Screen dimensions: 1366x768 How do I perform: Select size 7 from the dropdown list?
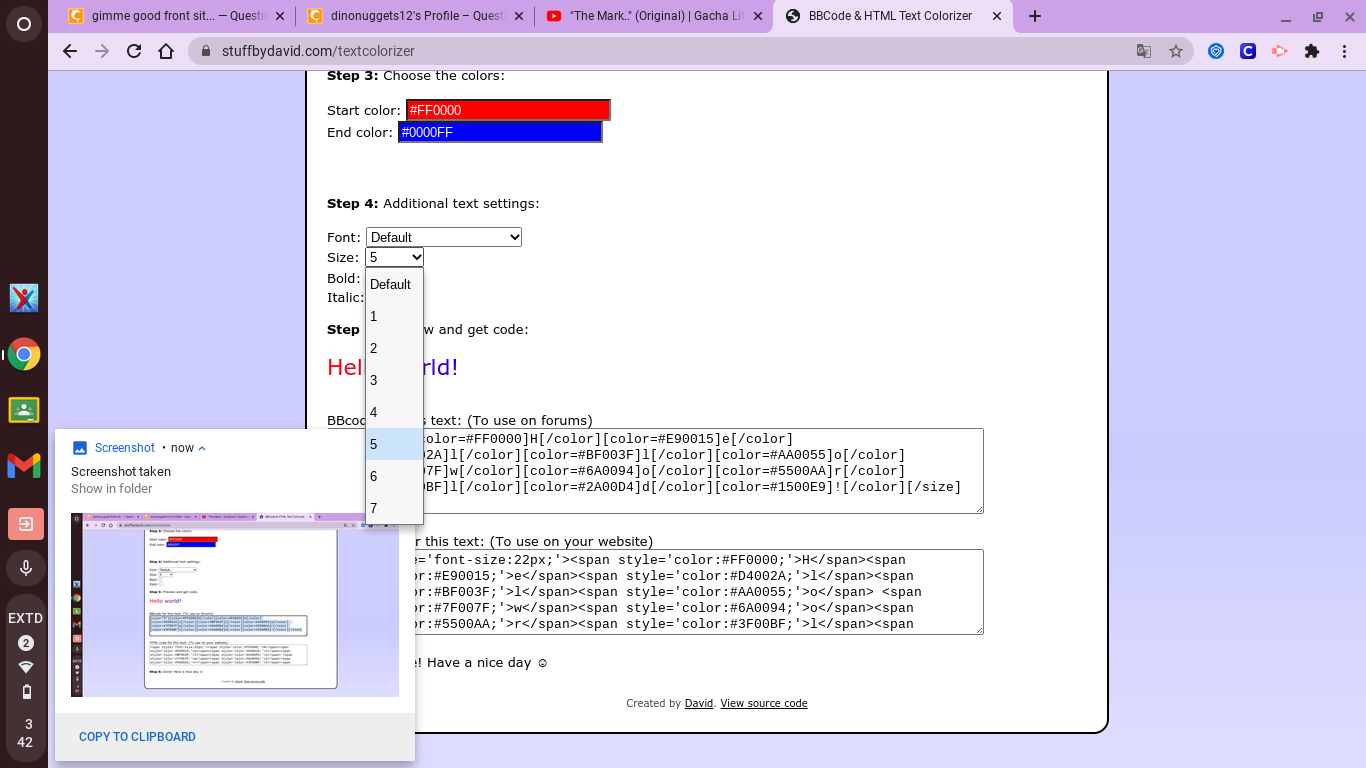coord(394,508)
